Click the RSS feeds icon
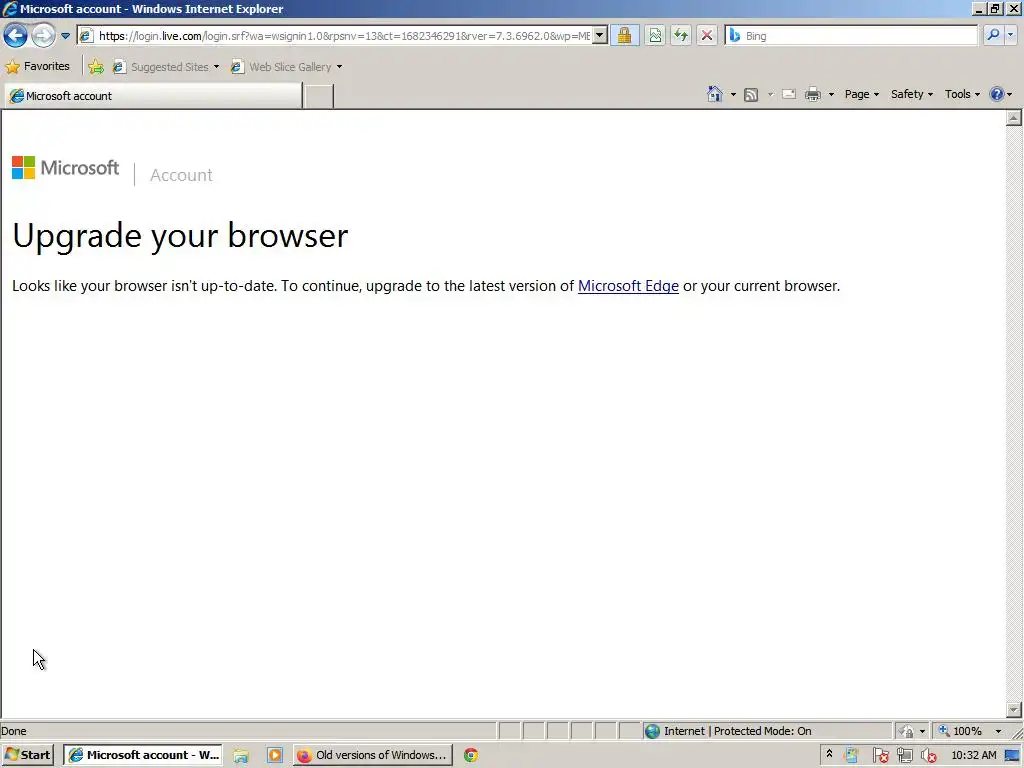The image size is (1024, 768). [x=751, y=95]
